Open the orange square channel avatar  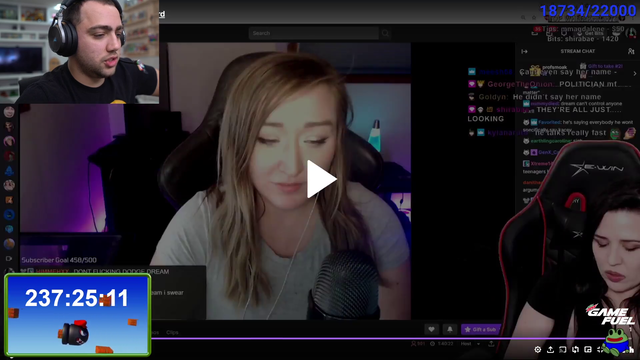click(9, 200)
